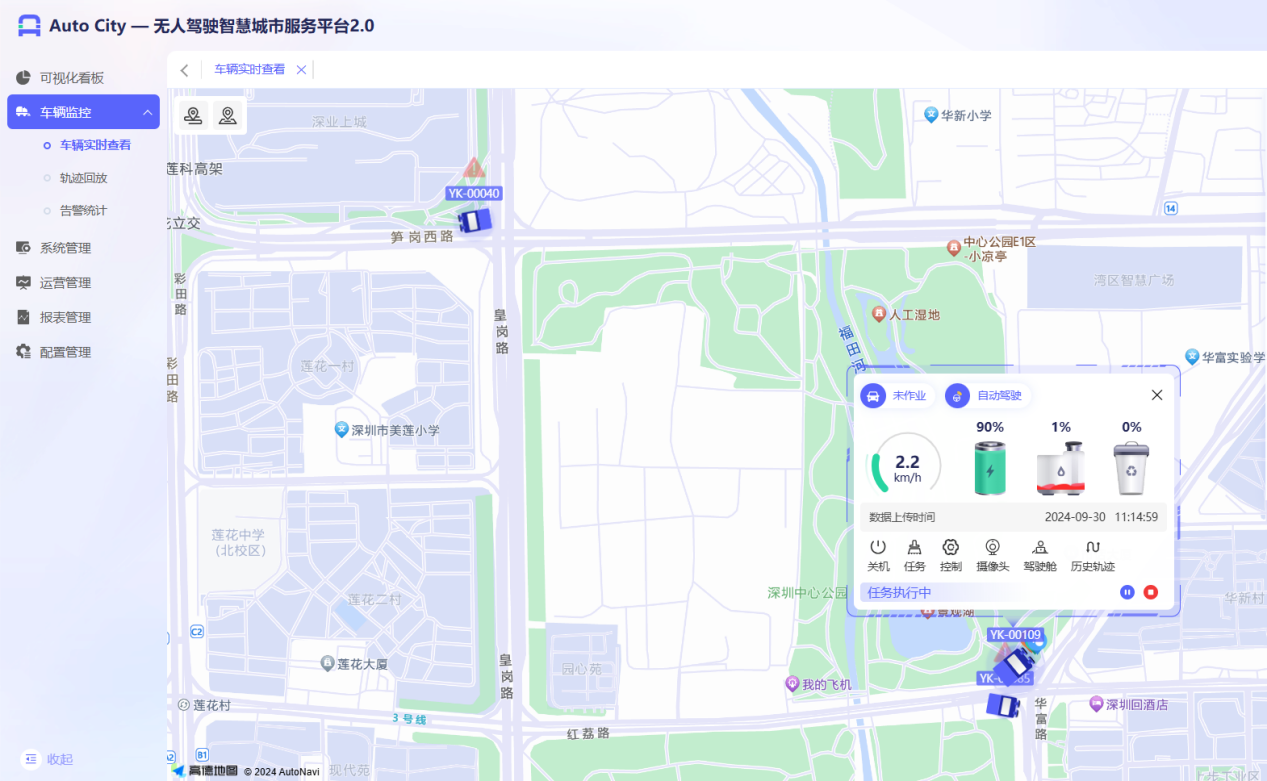
Task: Click the first map locate tool icon
Action: point(193,116)
